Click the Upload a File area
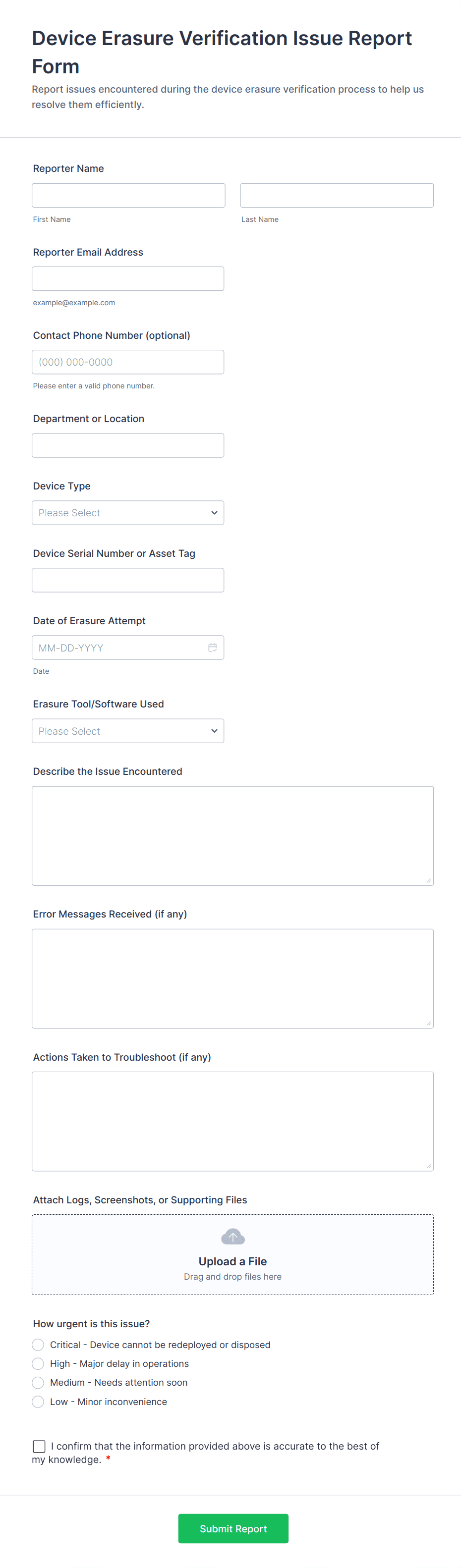Screen dimensions: 461x1568 (232, 1261)
